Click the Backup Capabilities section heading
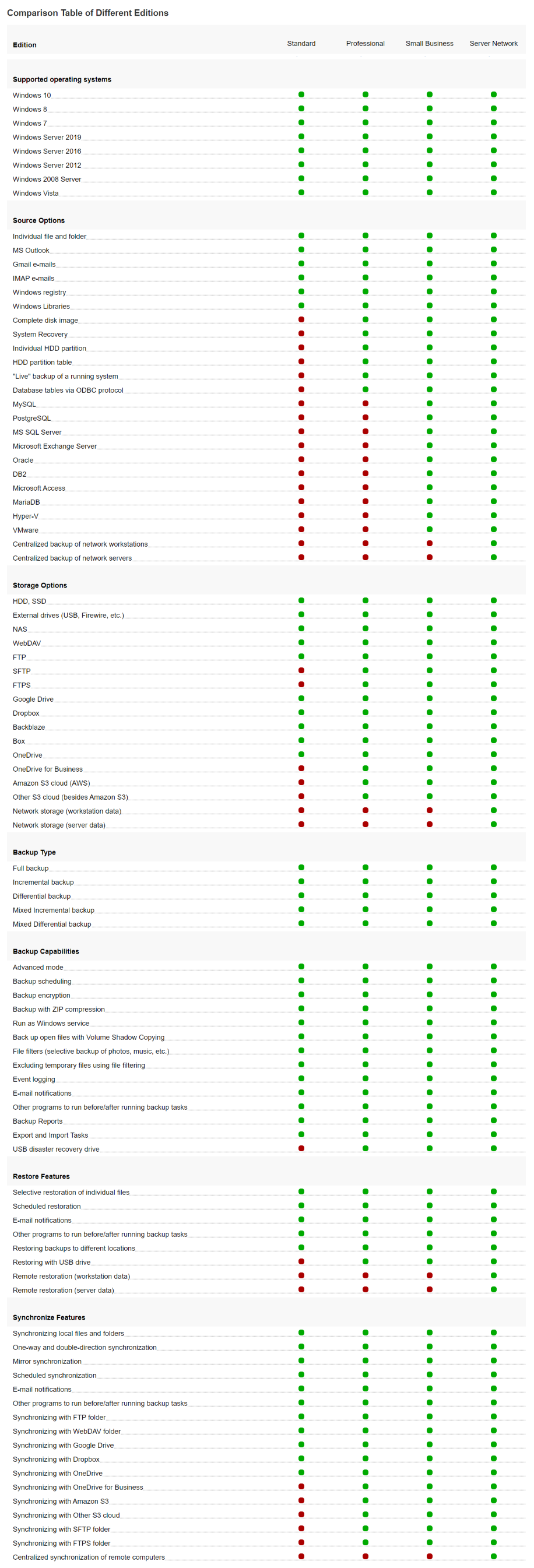Image resolution: width=534 pixels, height=1568 pixels. click(x=46, y=951)
